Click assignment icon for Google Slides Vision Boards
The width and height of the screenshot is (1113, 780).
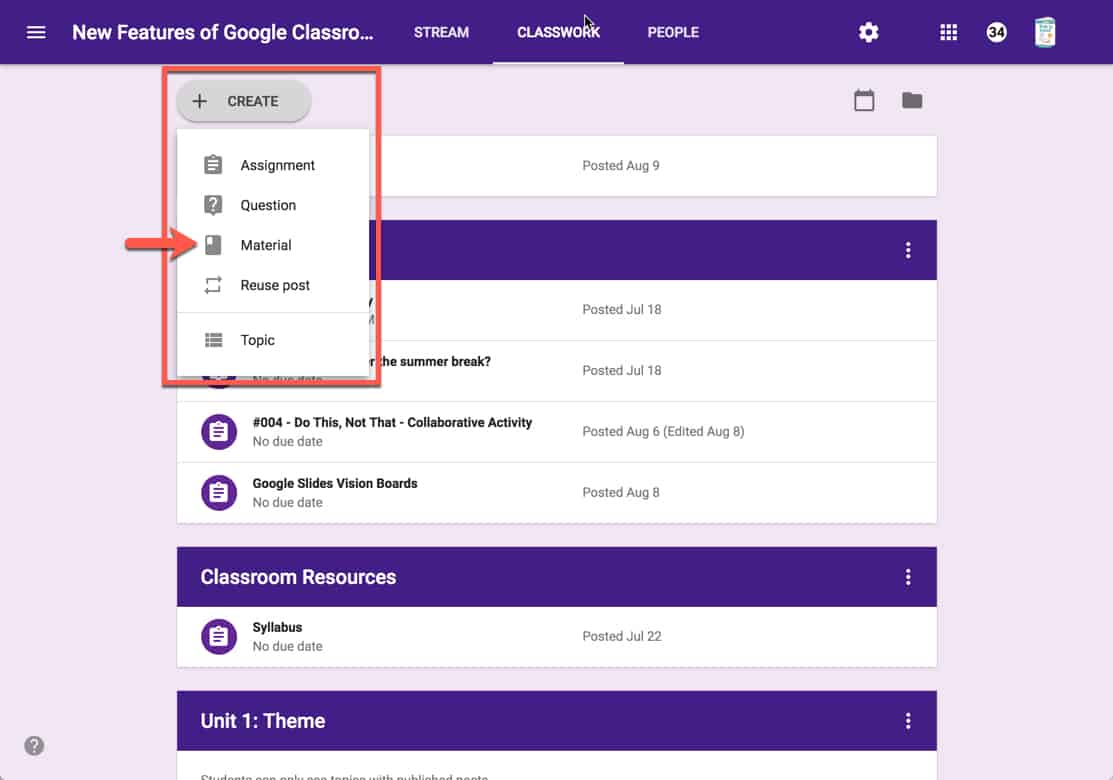click(219, 493)
